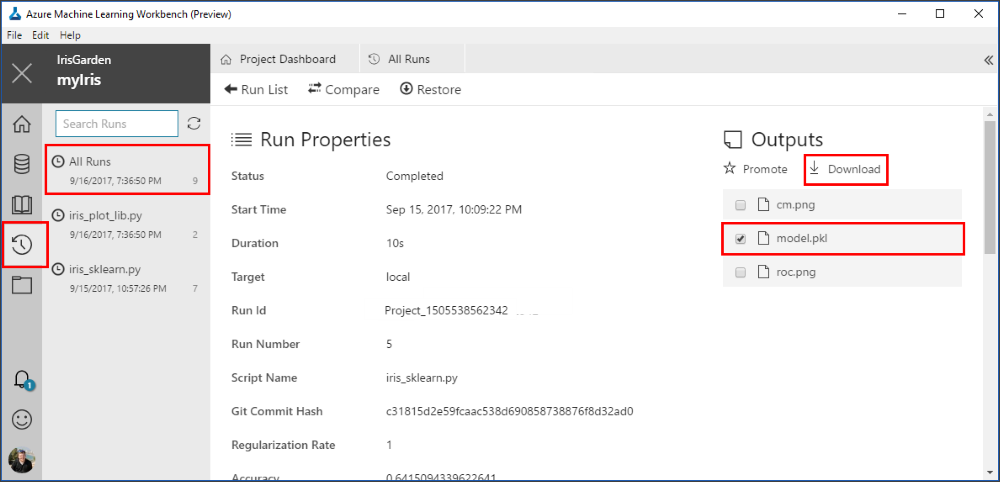
Task: Open the Run History clock icon
Action: click(x=22, y=245)
